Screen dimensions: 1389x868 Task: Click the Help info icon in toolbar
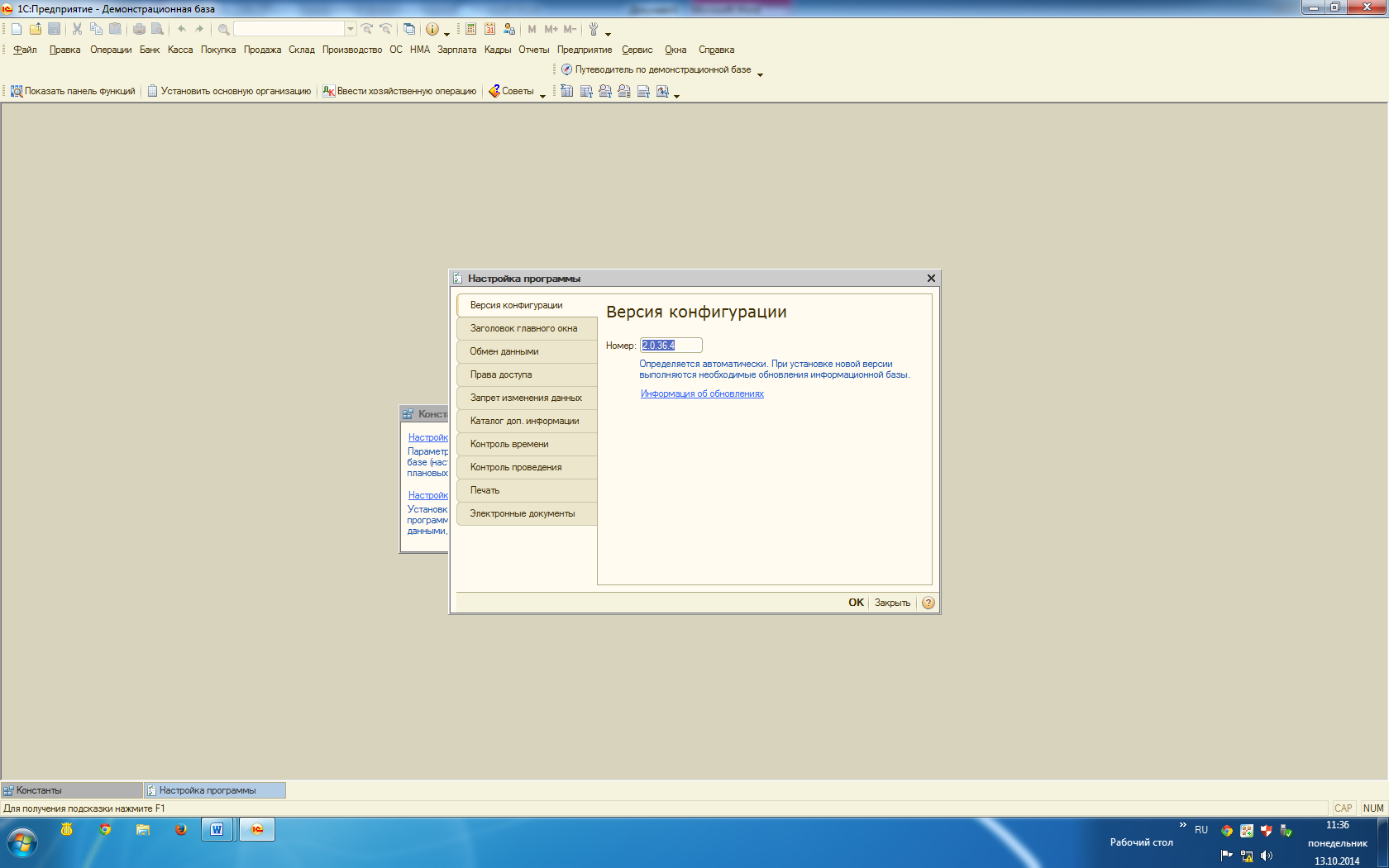pos(432,29)
